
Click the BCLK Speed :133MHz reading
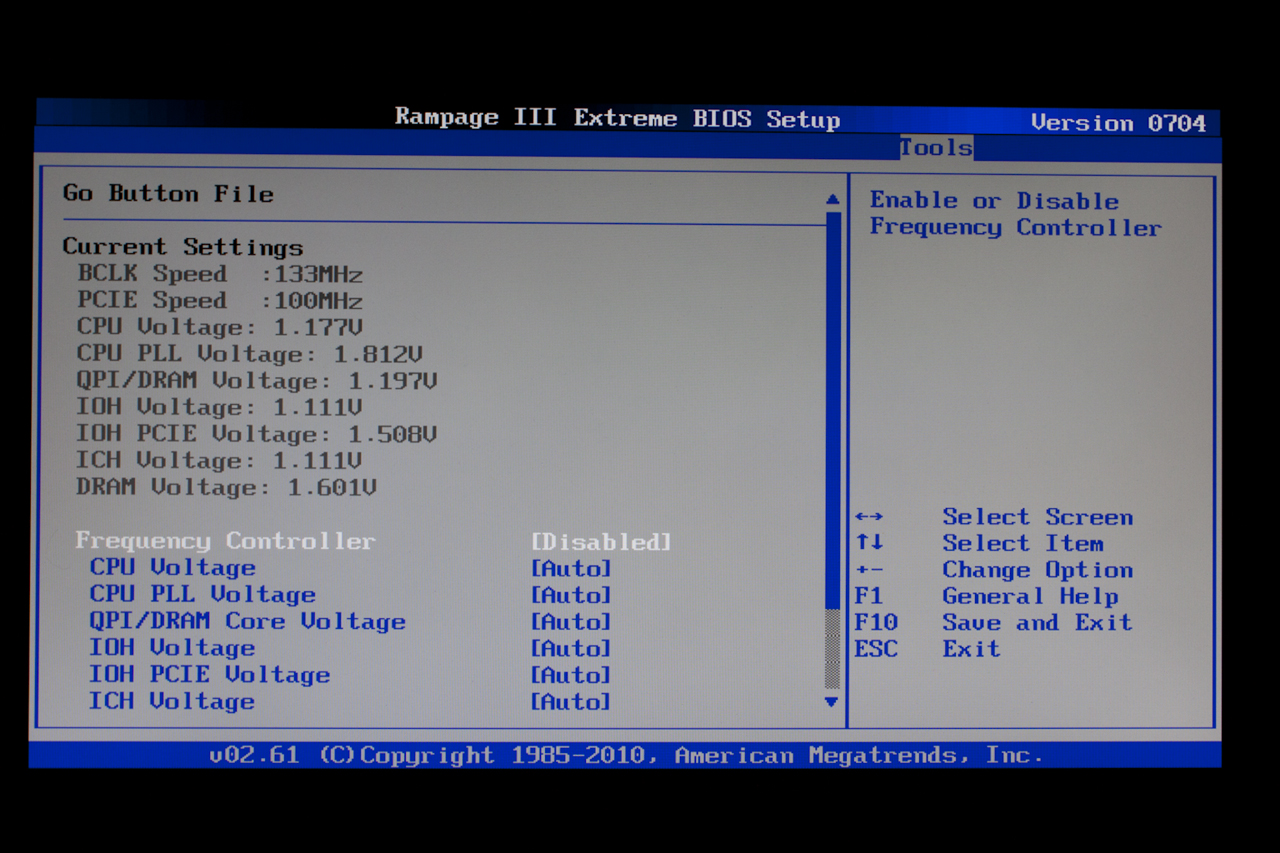[220, 274]
